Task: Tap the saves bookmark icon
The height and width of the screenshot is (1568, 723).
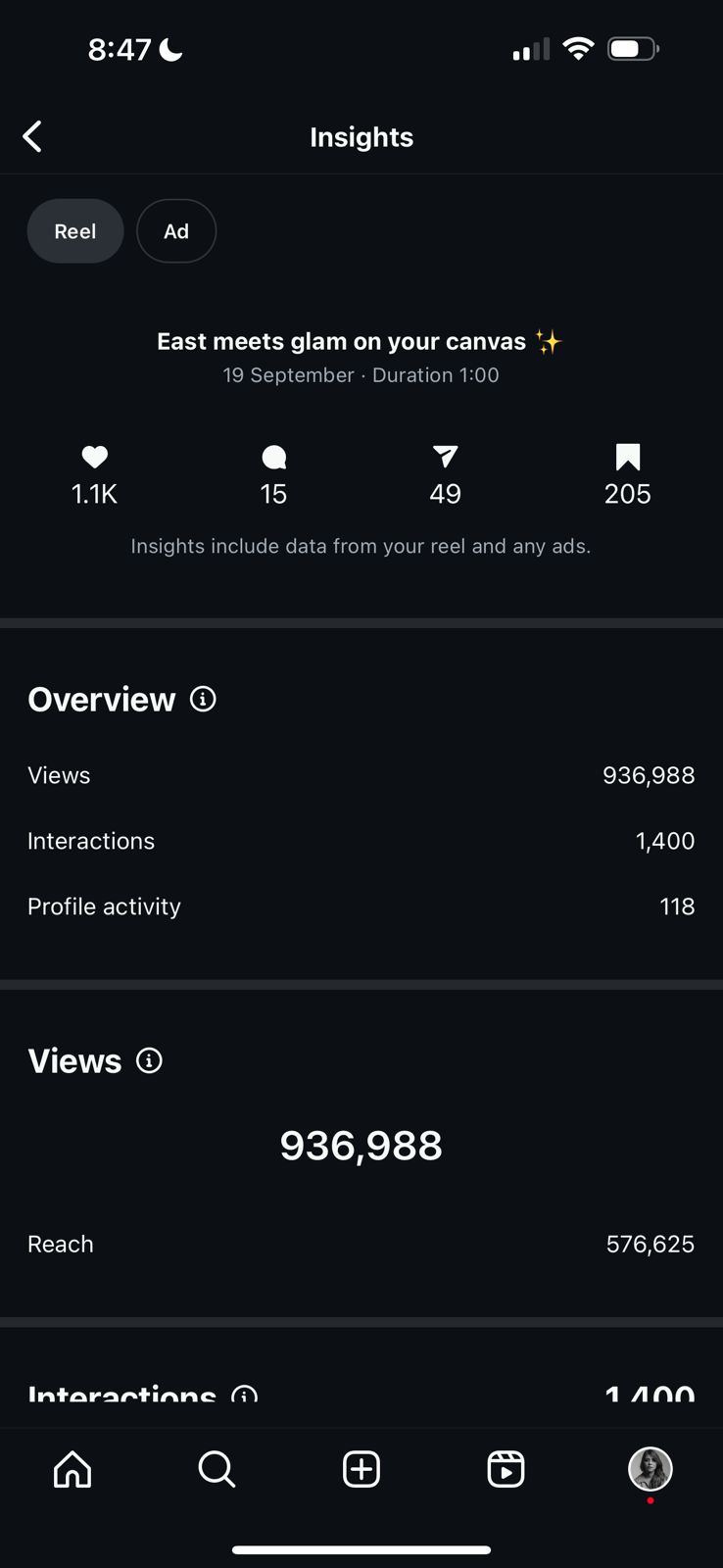Action: coord(628,457)
